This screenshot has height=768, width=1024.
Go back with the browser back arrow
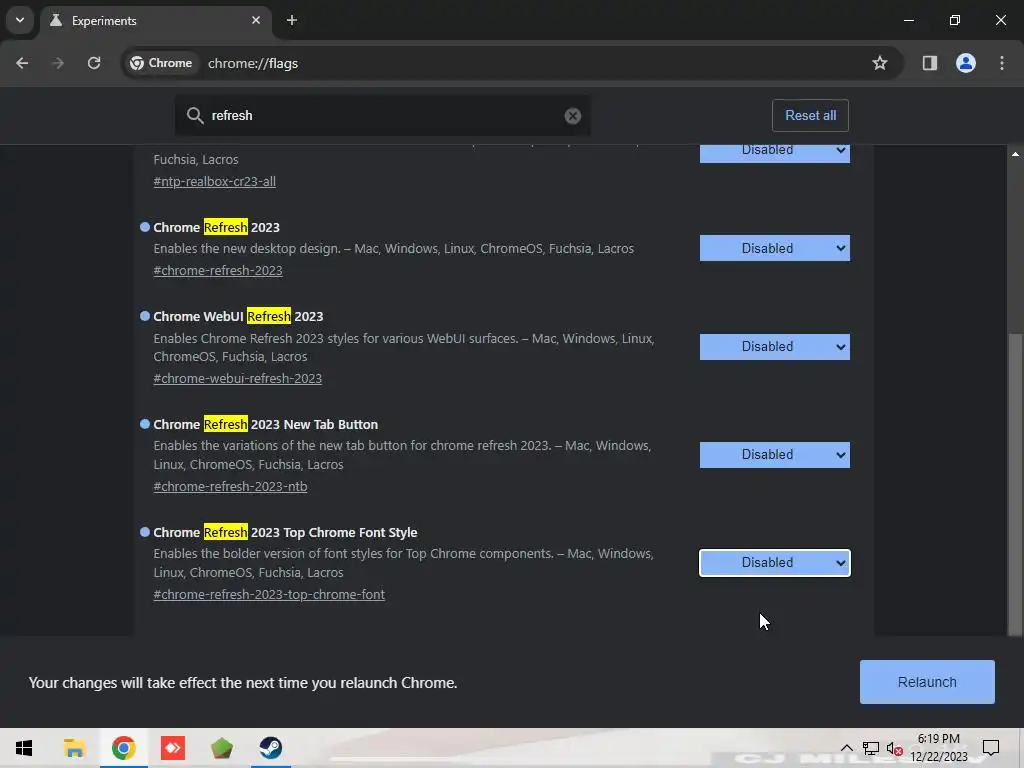click(22, 63)
